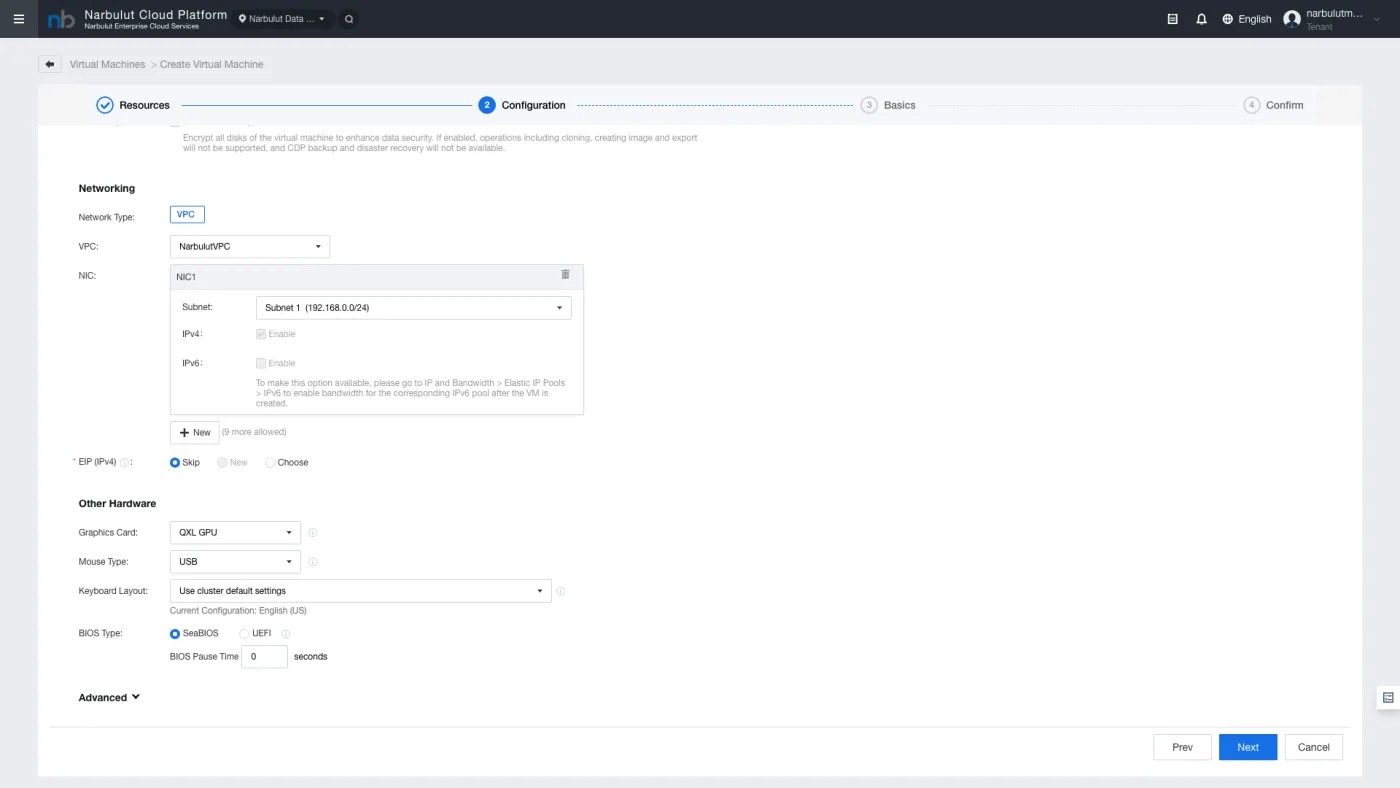
Task: Show info for EIP (IPv4)
Action: (x=125, y=463)
